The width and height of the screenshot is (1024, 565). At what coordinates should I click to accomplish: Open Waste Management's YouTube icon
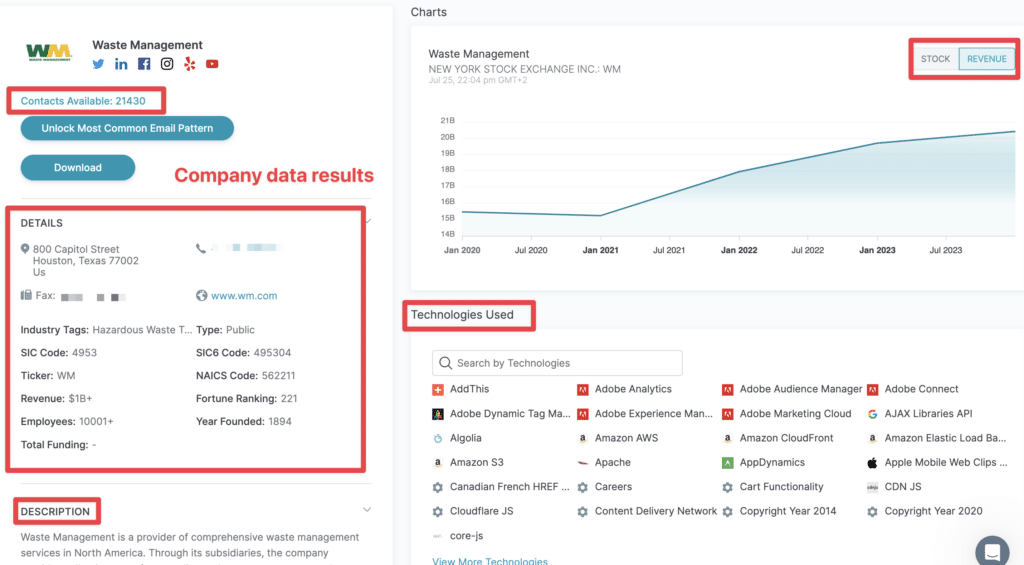(x=212, y=64)
